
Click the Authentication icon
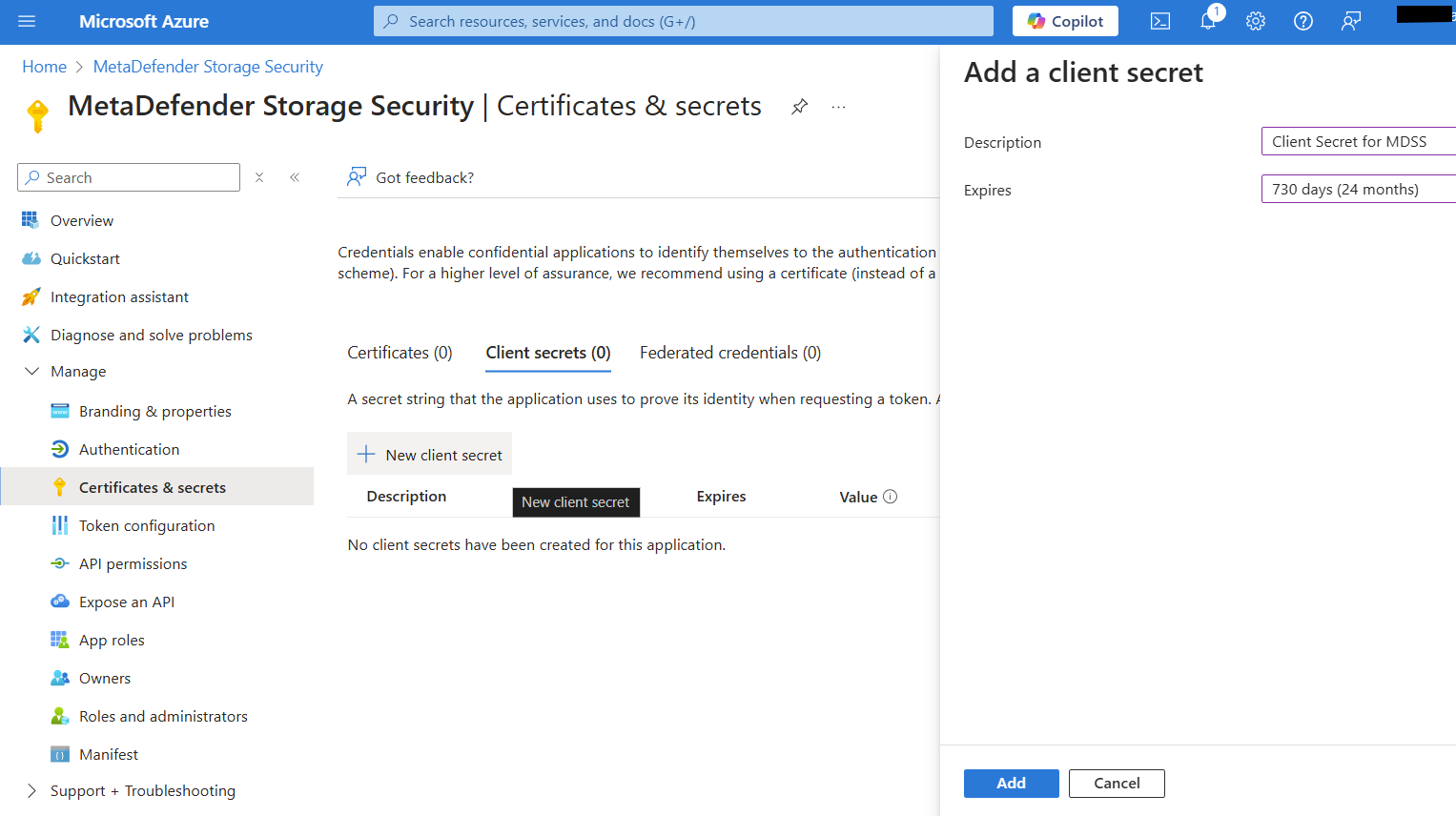(59, 449)
